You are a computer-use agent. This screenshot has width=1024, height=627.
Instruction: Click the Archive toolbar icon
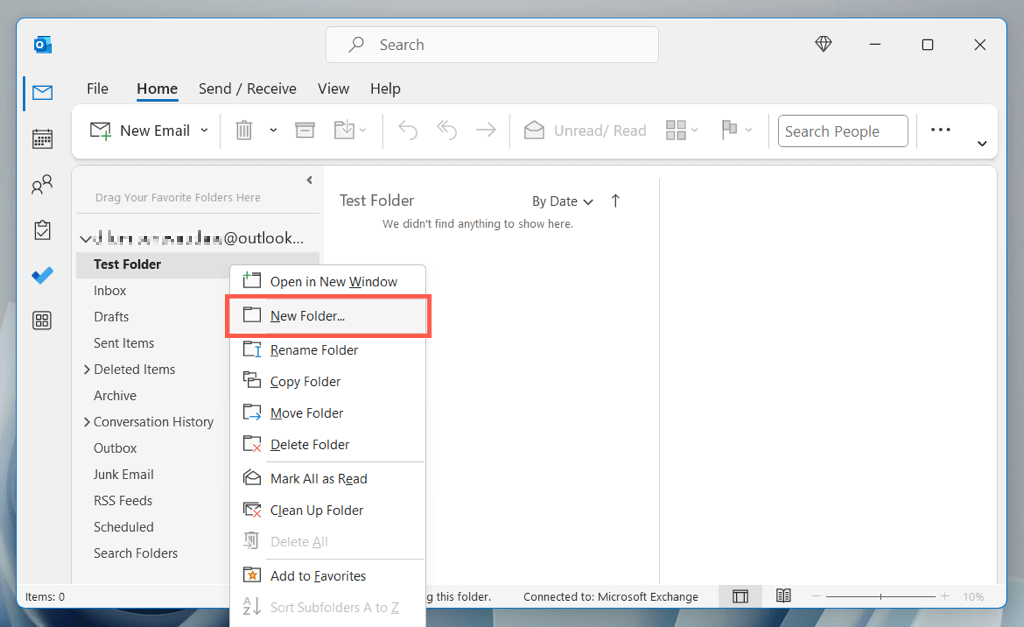[x=305, y=131]
